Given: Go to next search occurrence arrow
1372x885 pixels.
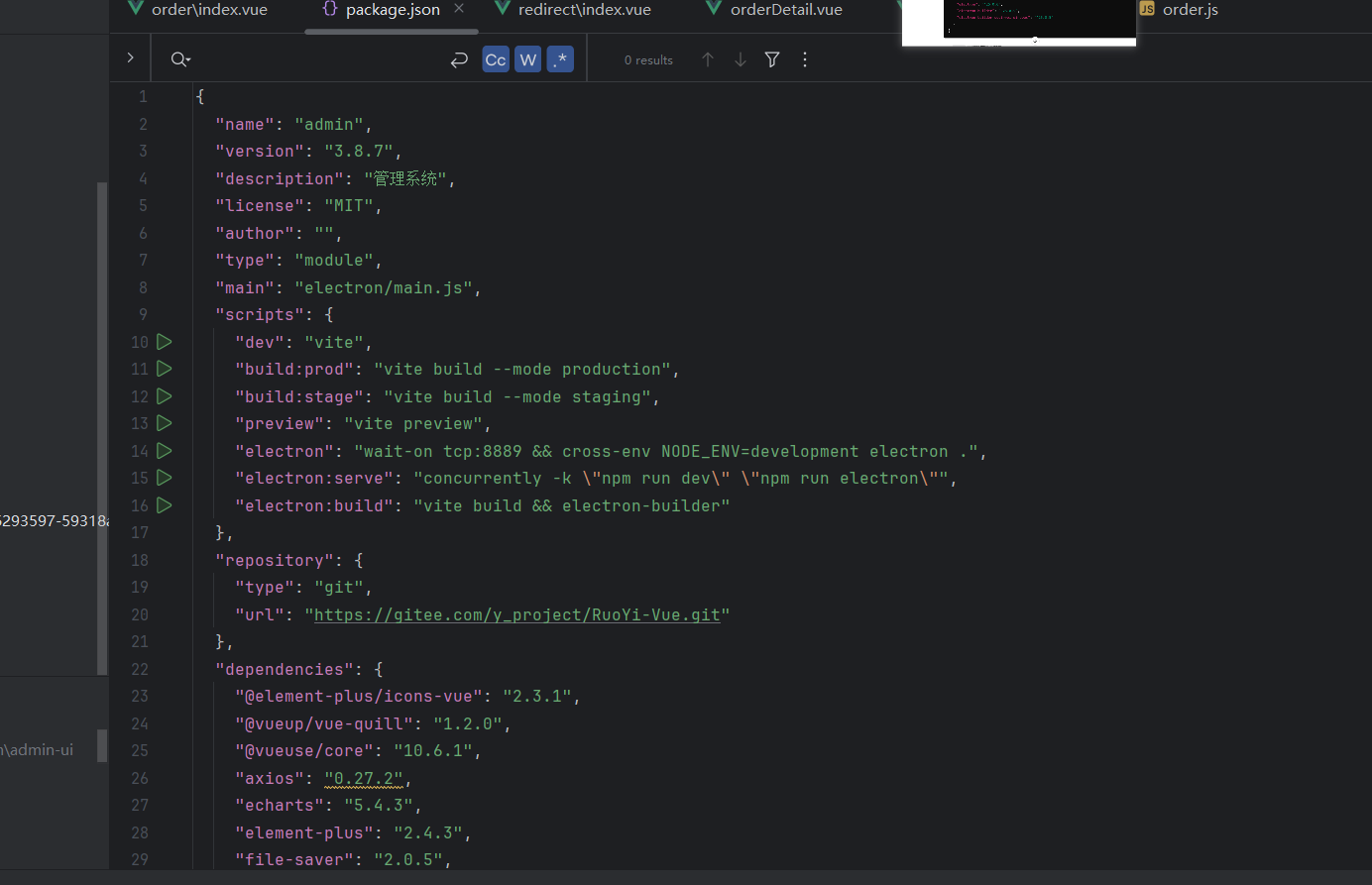Looking at the screenshot, I should coord(741,59).
